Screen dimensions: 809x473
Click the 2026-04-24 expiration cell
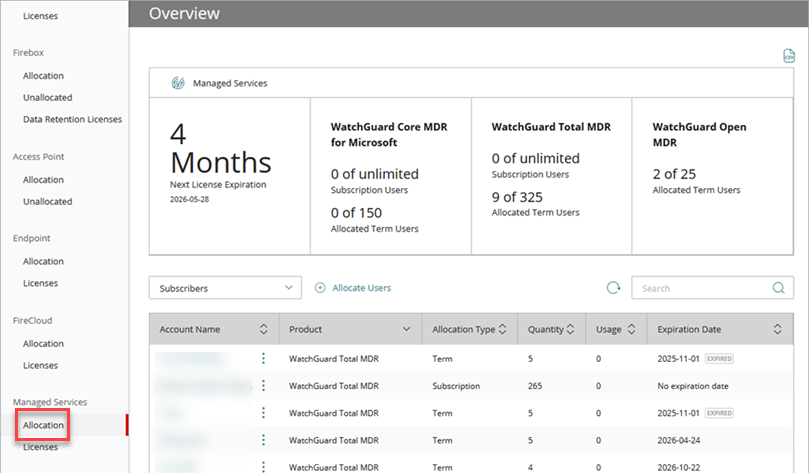click(x=678, y=441)
